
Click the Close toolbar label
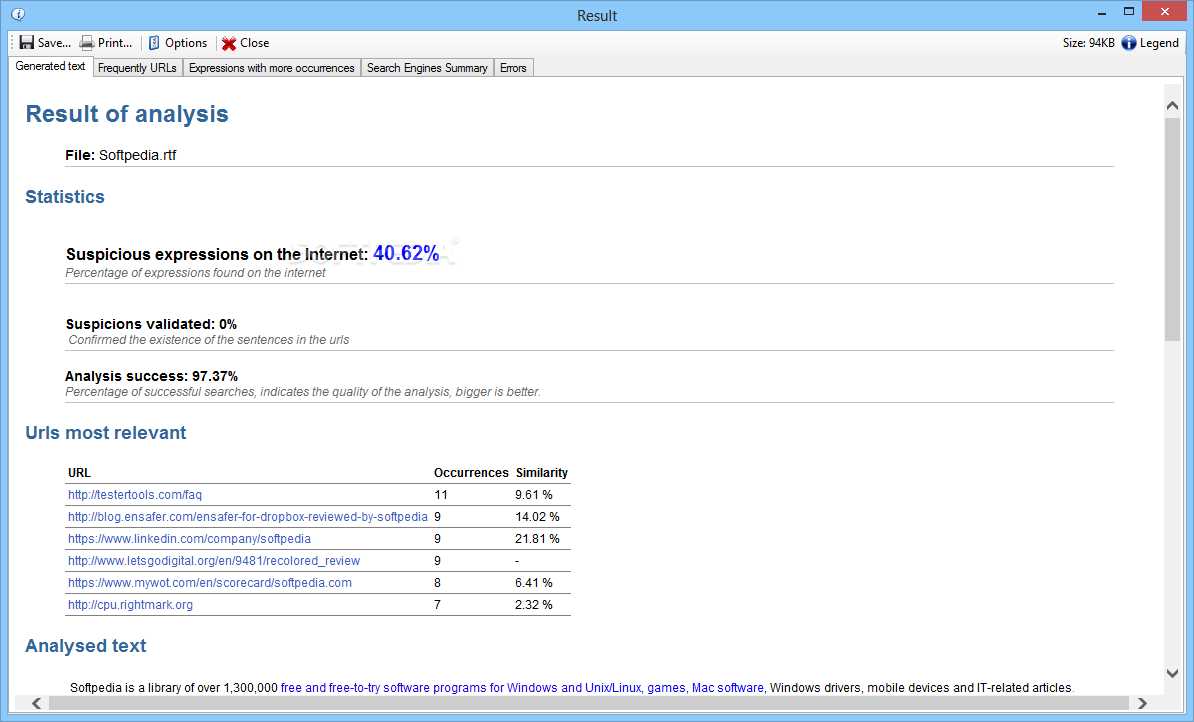[254, 43]
